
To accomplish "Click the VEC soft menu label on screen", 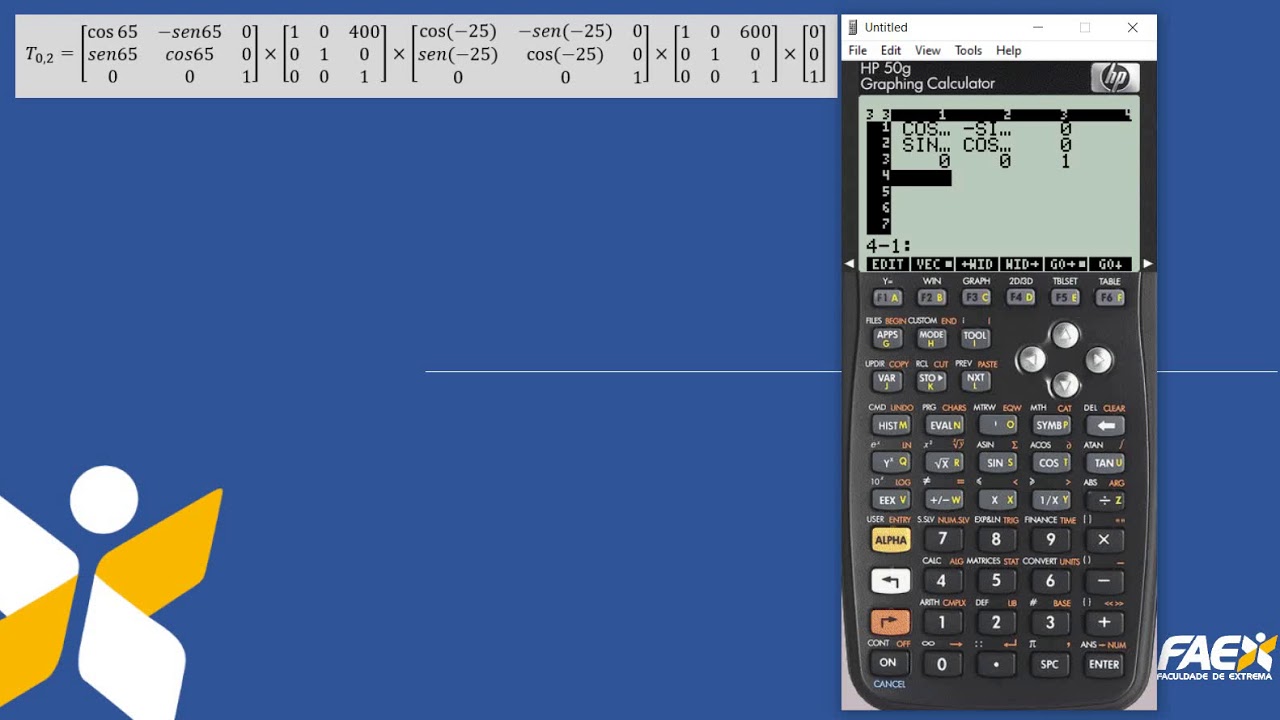I will click(x=932, y=264).
